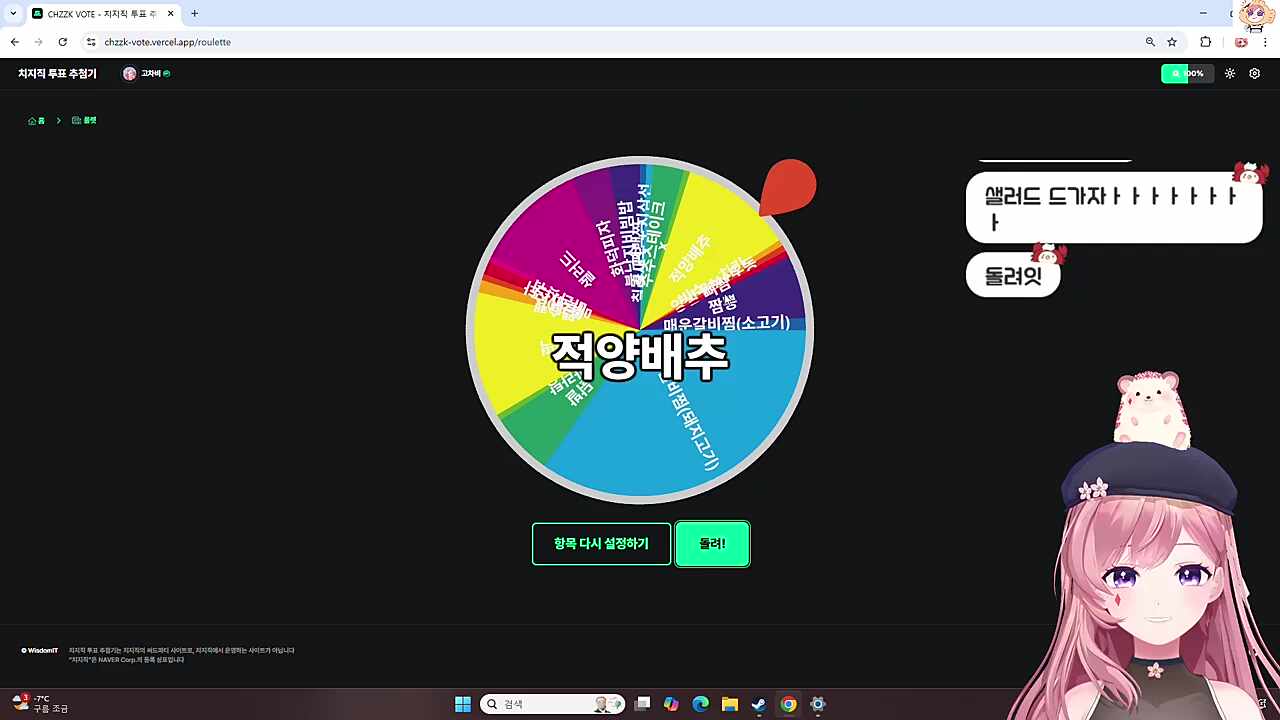Open Copilot from the taskbar

pos(671,704)
